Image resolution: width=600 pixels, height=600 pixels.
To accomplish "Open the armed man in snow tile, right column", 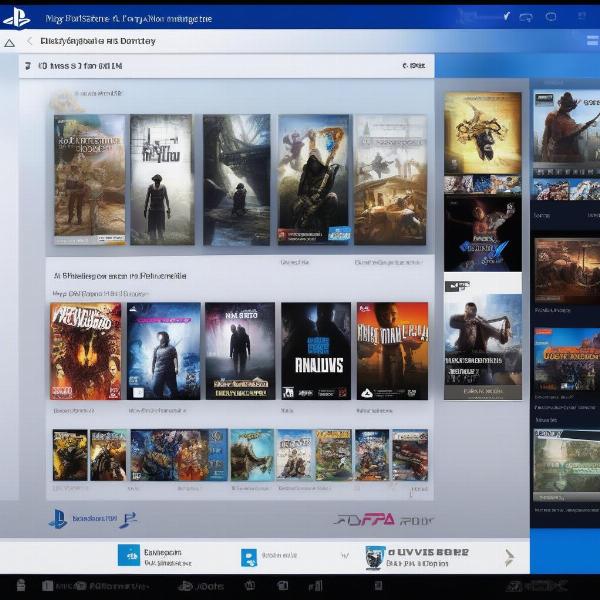I will click(483, 347).
